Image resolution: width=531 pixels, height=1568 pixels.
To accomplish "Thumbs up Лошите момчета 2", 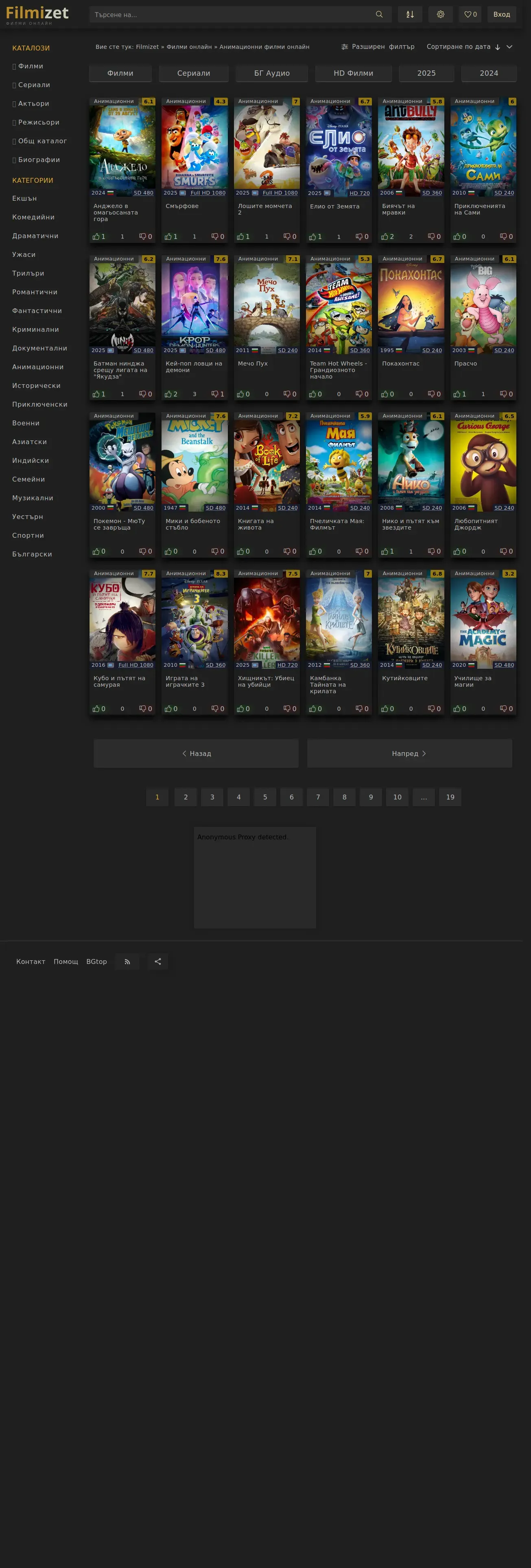I will tap(243, 237).
